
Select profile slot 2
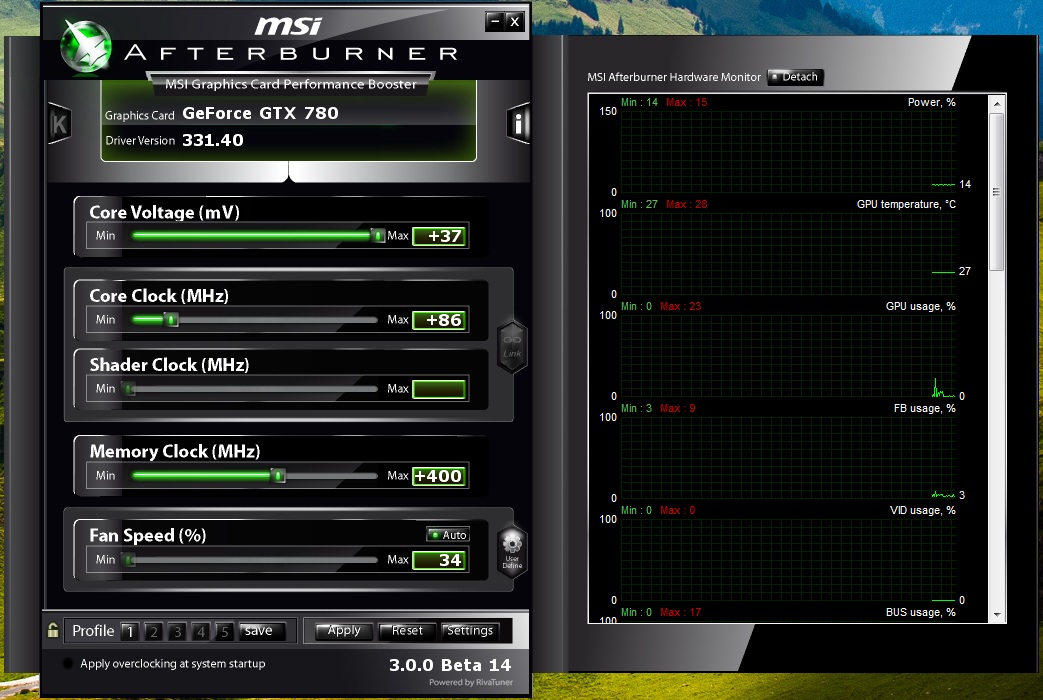point(154,631)
